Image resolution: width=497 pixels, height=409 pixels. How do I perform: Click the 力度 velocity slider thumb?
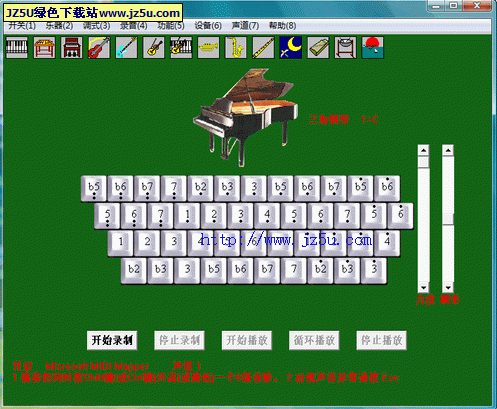[424, 163]
